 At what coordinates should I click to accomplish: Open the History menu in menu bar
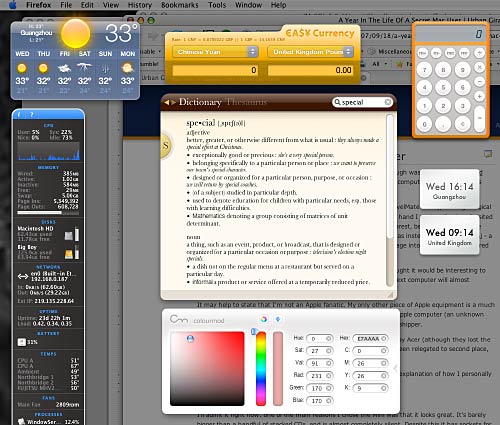pos(140,5)
